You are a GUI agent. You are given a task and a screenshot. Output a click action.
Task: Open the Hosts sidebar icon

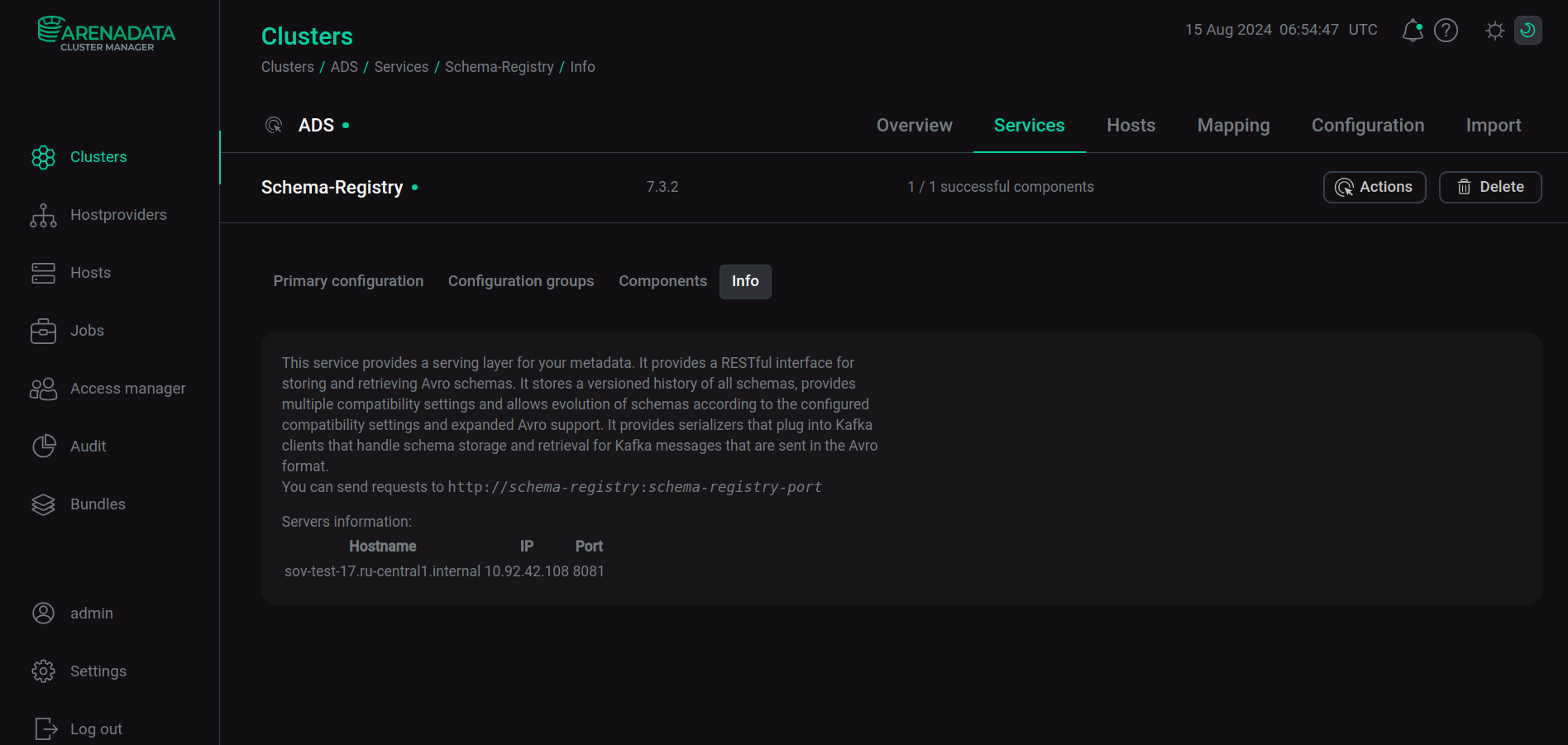point(43,273)
